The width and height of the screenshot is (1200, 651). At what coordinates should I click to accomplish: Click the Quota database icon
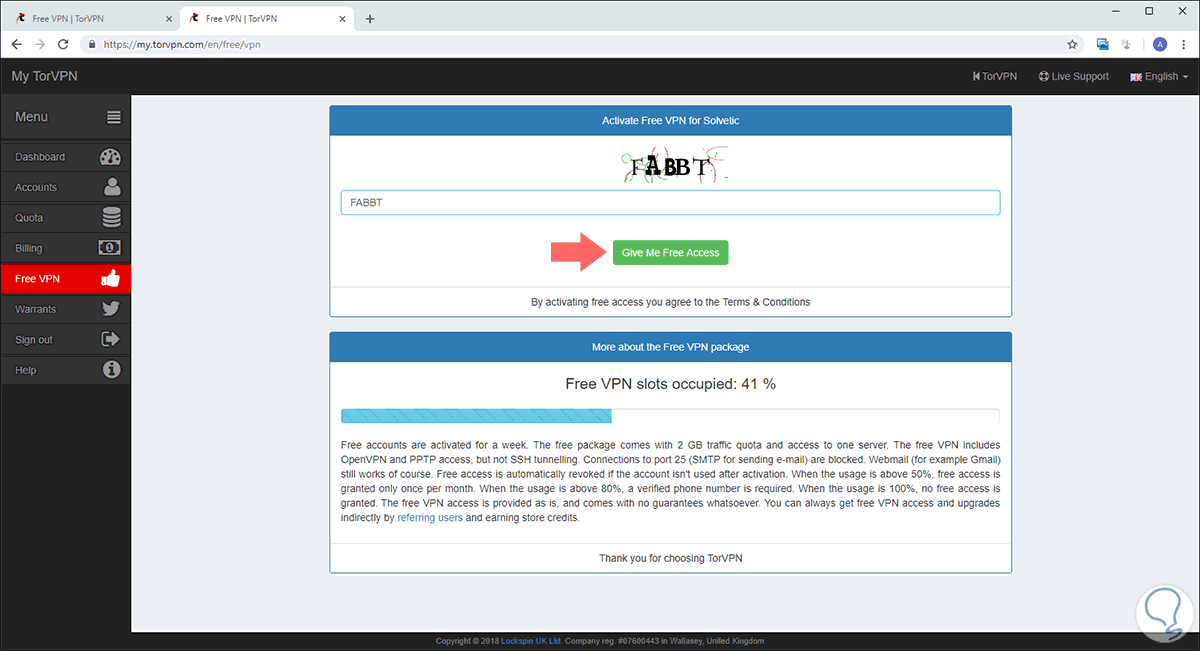pos(112,217)
